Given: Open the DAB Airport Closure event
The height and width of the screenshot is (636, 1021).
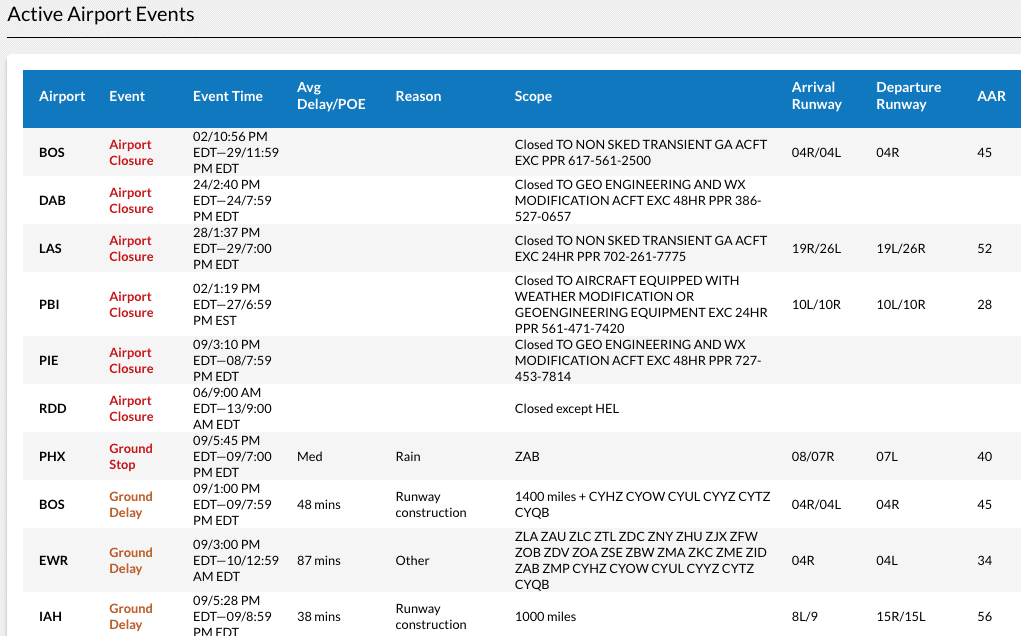Looking at the screenshot, I should 130,200.
